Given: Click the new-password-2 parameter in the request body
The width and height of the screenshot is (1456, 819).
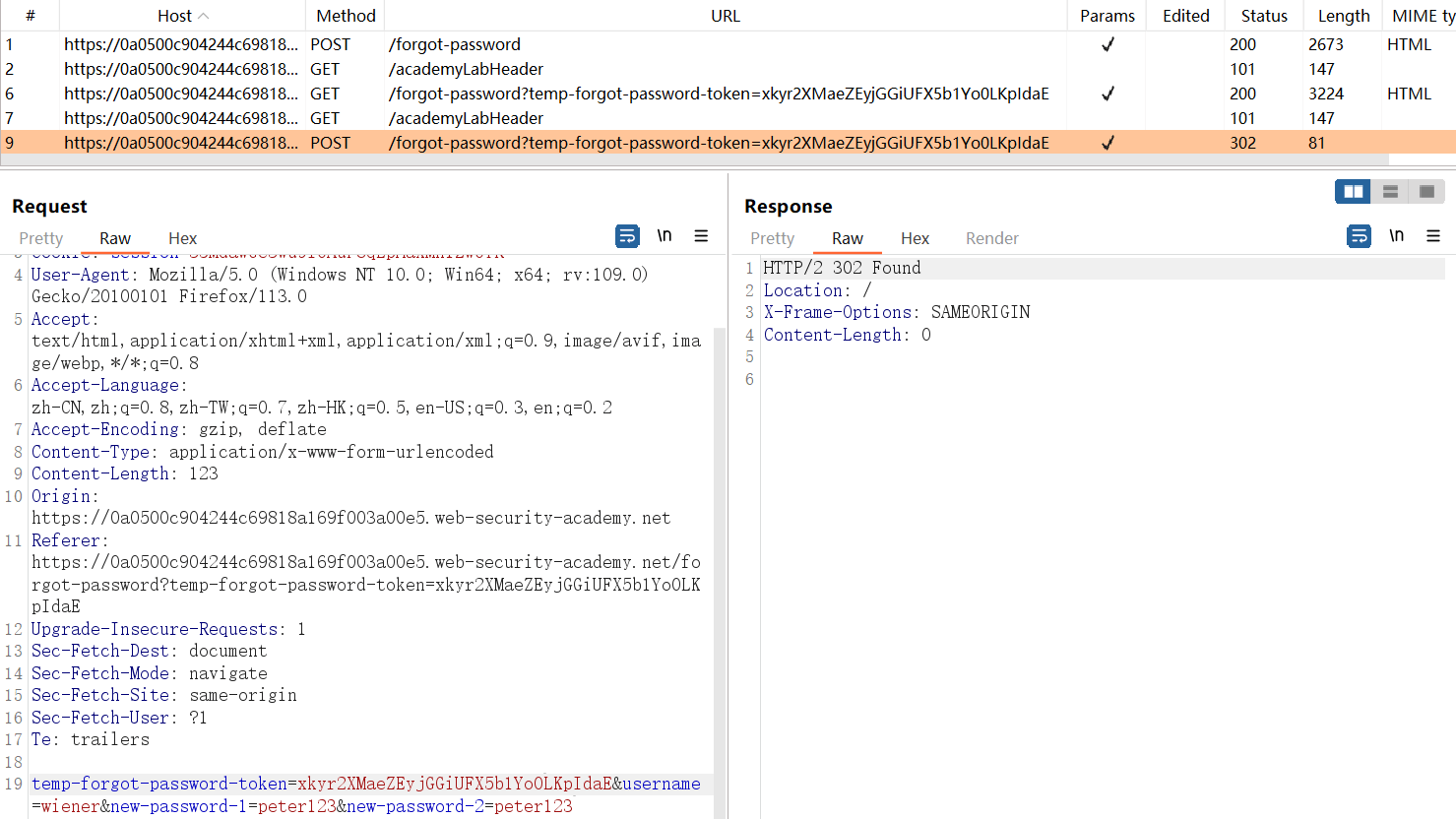Looking at the screenshot, I should pyautogui.click(x=414, y=806).
